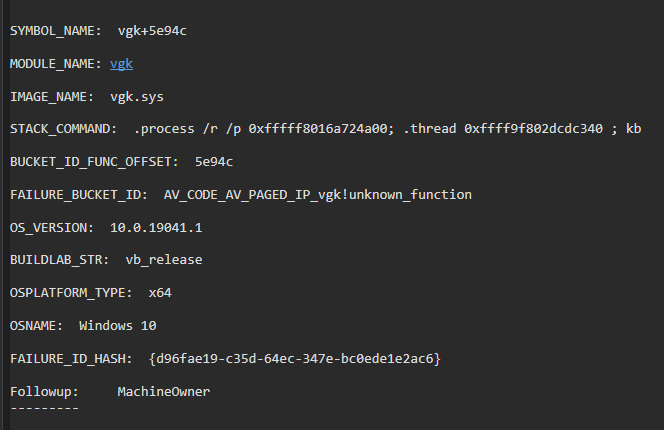Click the x64 platform type value
Viewport: 664px width, 430px height.
click(x=160, y=293)
